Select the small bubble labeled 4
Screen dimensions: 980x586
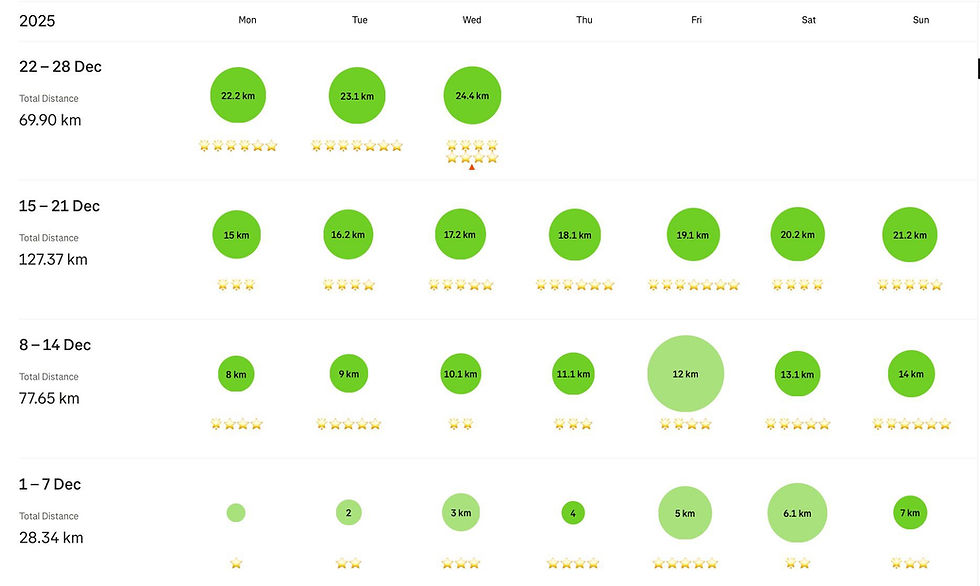(573, 513)
